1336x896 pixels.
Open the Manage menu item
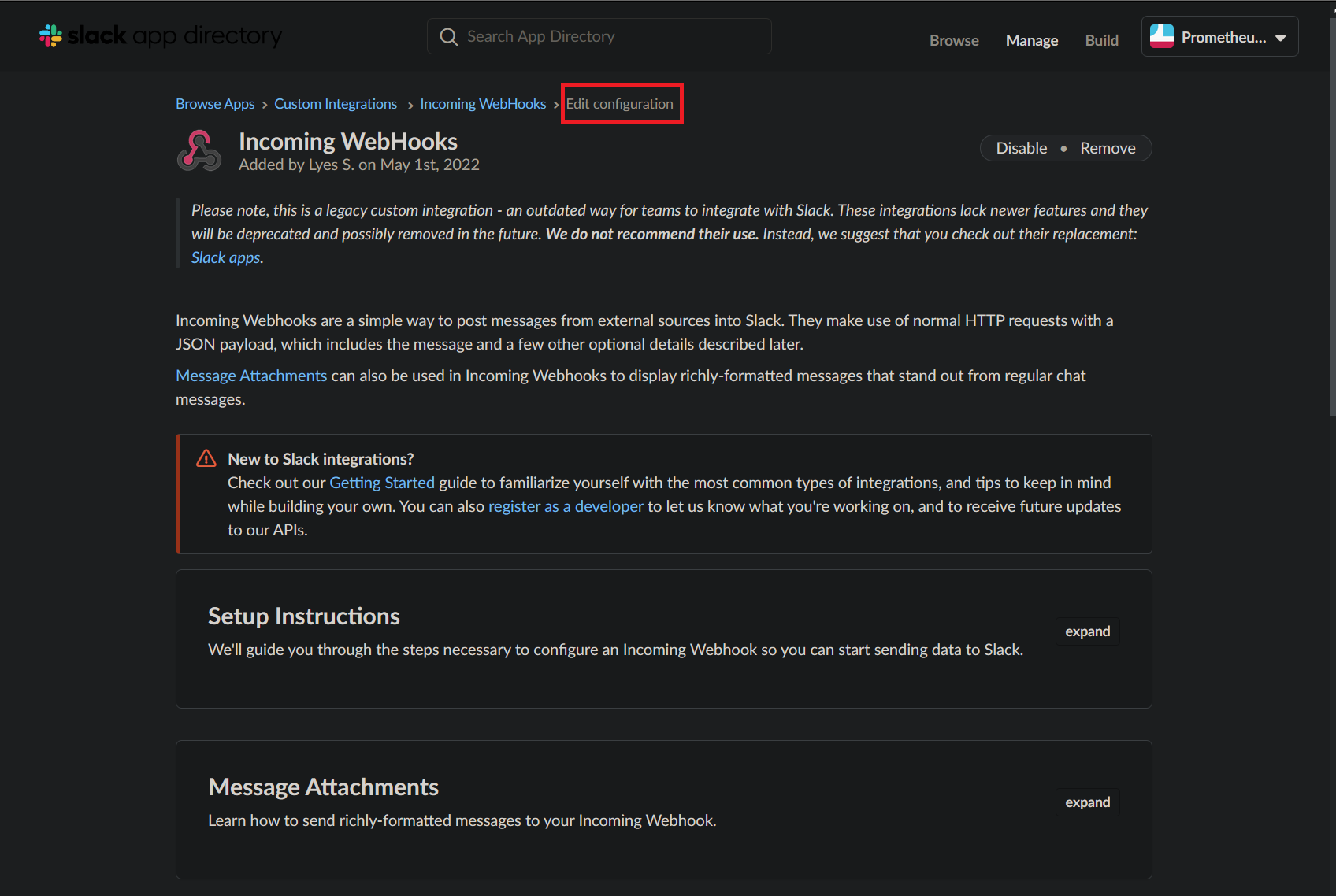1032,40
